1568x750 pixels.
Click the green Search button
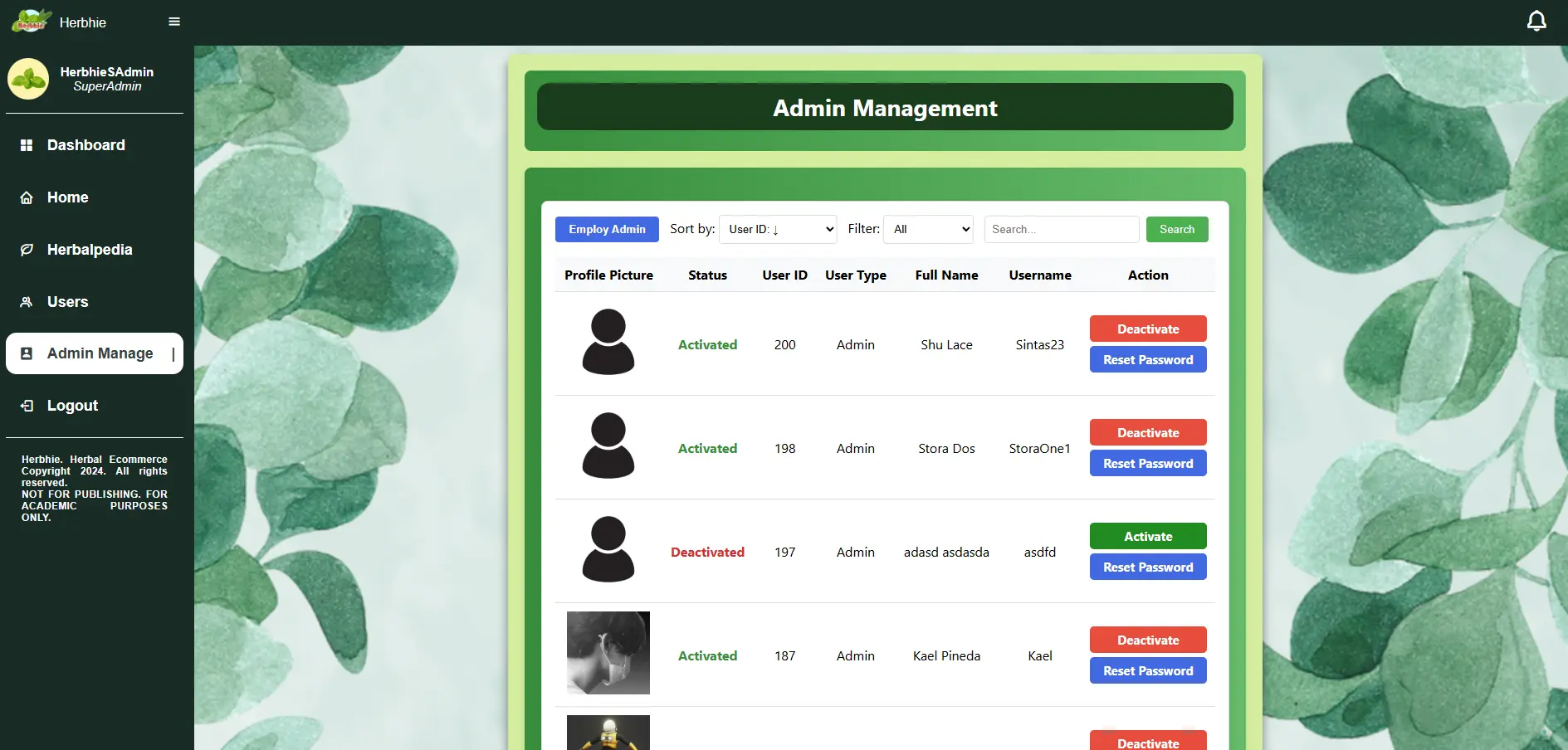pos(1177,229)
